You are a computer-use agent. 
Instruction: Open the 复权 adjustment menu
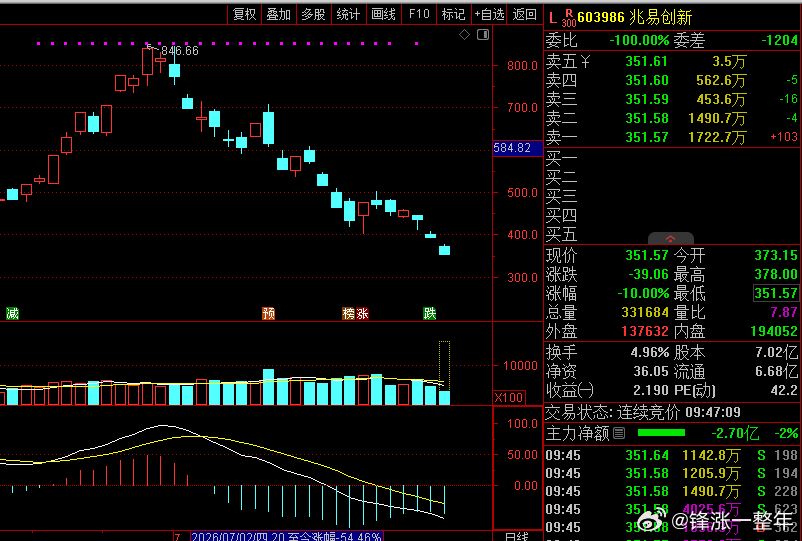click(244, 14)
